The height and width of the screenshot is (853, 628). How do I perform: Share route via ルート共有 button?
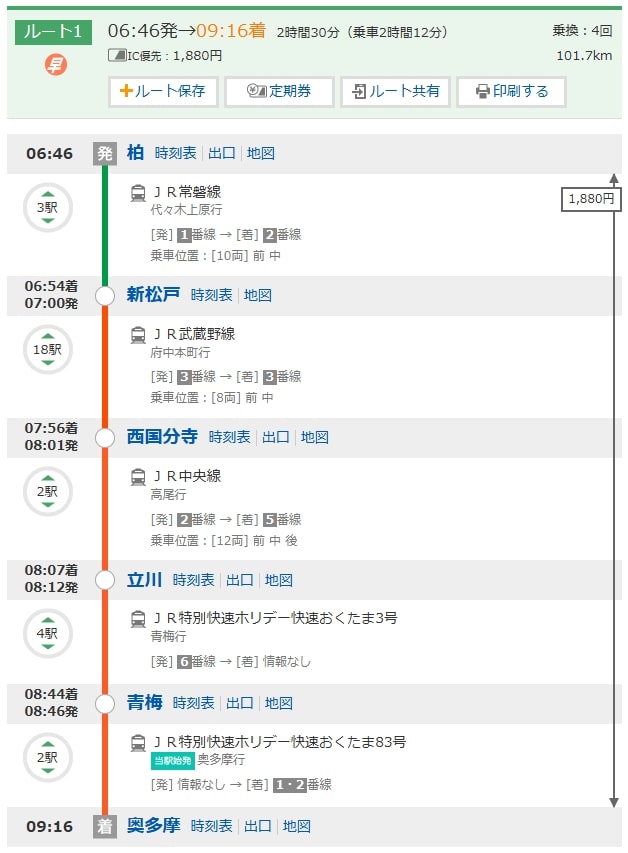395,91
